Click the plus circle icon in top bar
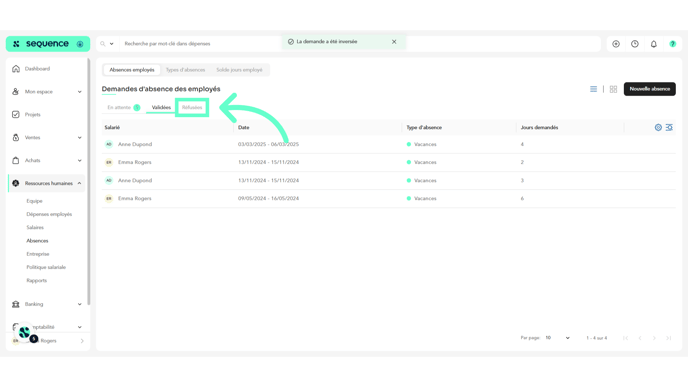The width and height of the screenshot is (688, 387). [x=616, y=44]
